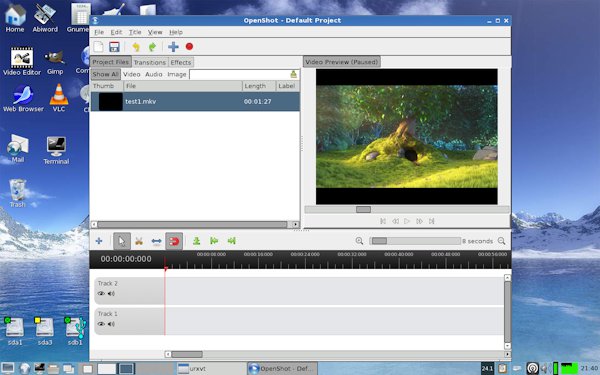Rewind the video preview
The image size is (600, 375).
coord(395,221)
